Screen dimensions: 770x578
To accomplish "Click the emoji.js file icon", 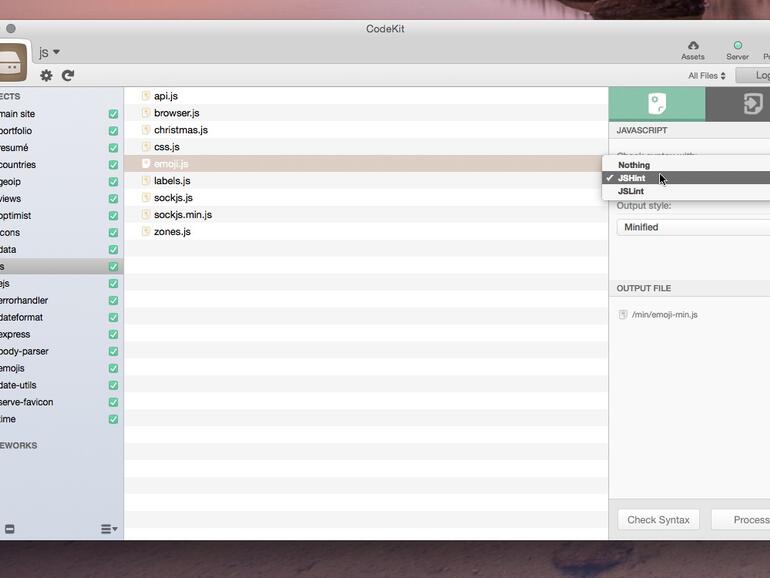I will click(145, 164).
